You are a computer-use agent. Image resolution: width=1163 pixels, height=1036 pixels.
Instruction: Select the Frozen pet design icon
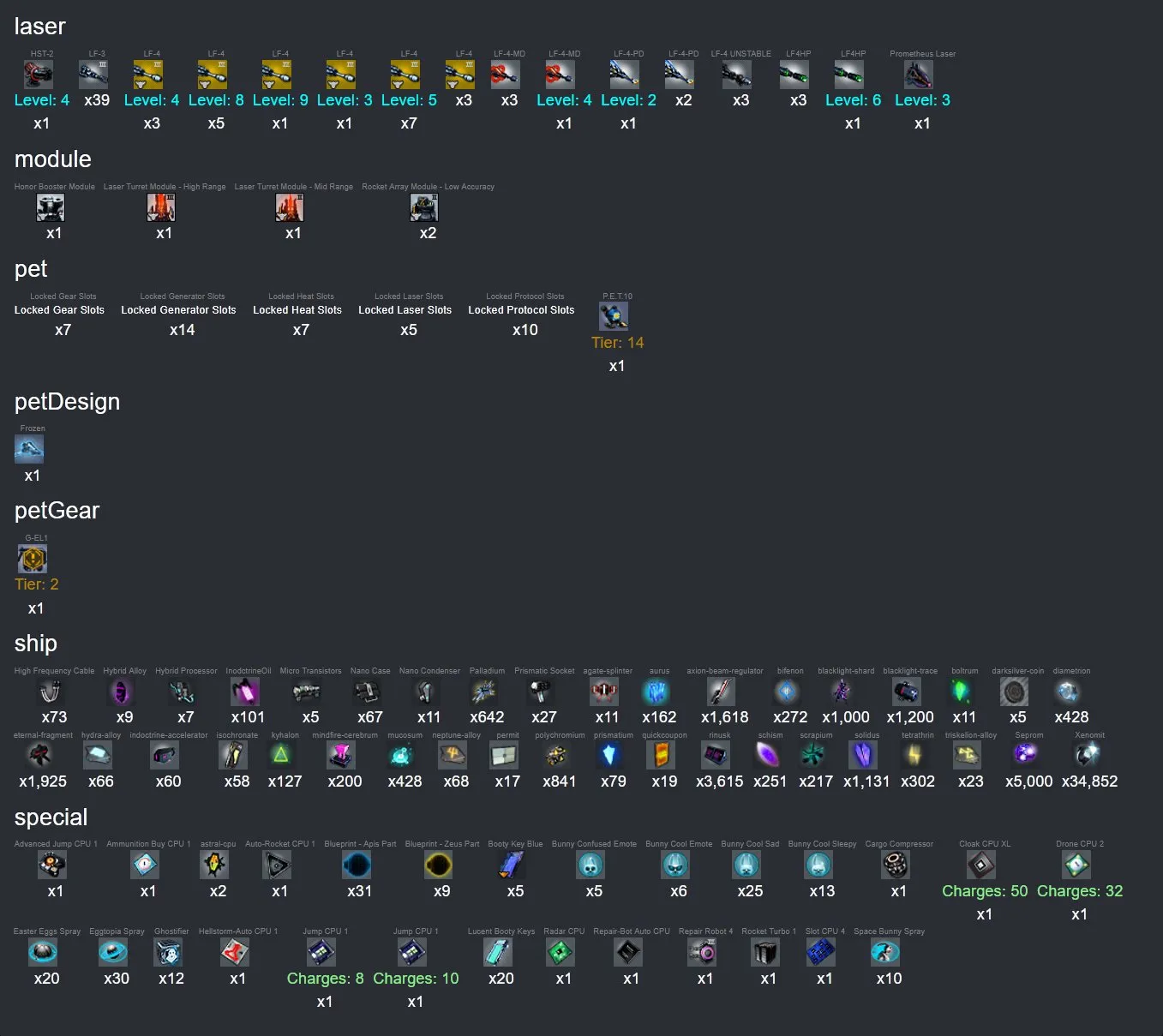point(29,449)
